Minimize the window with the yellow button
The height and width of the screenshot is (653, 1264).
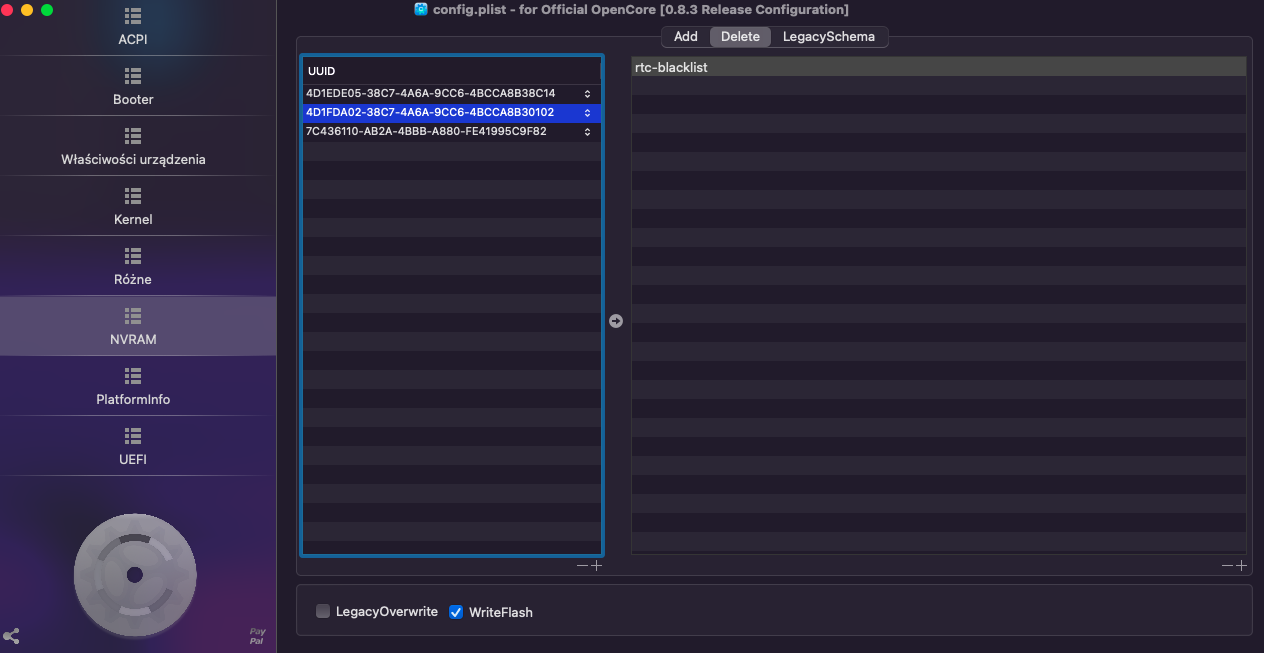click(x=27, y=10)
